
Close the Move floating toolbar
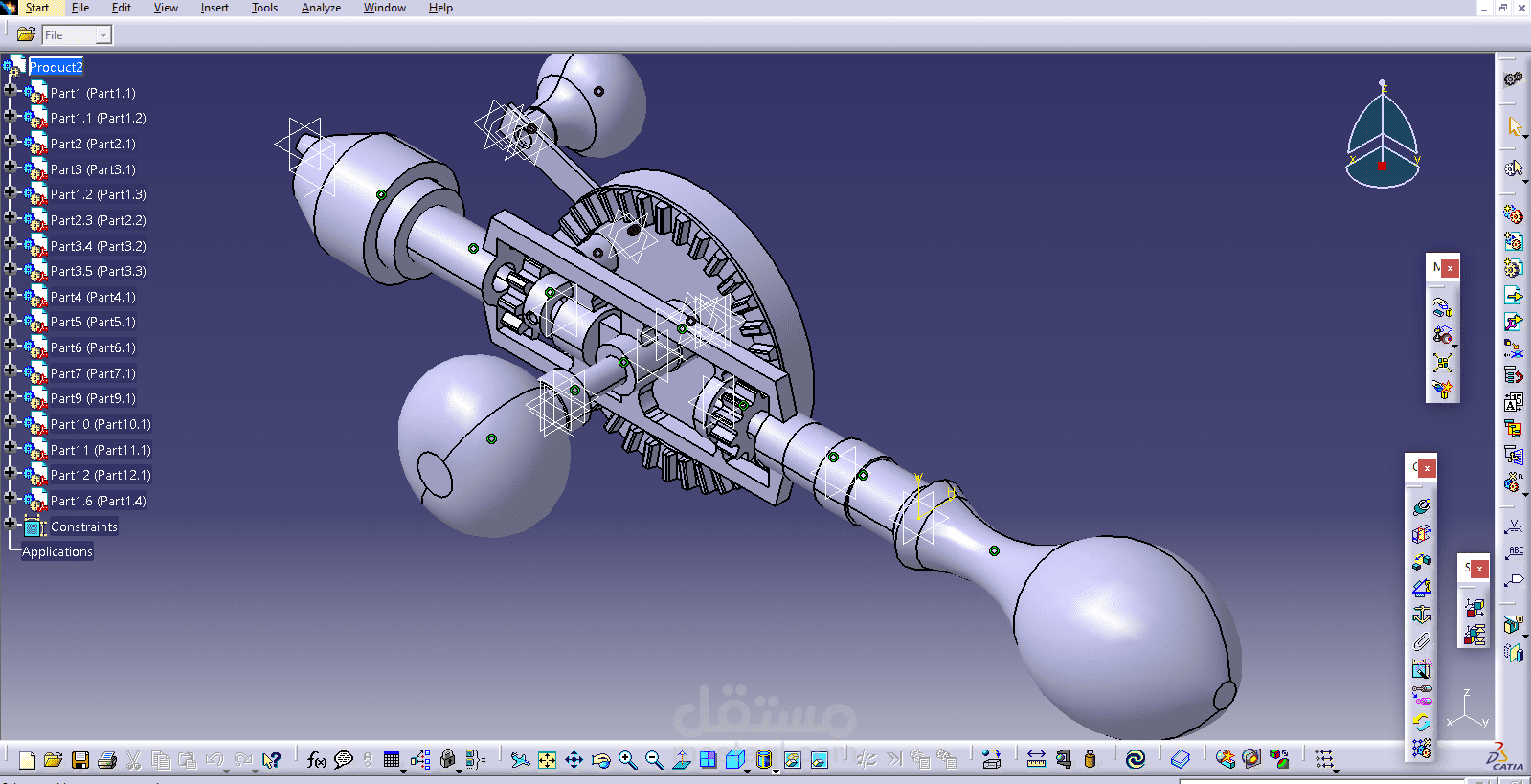tap(1450, 268)
